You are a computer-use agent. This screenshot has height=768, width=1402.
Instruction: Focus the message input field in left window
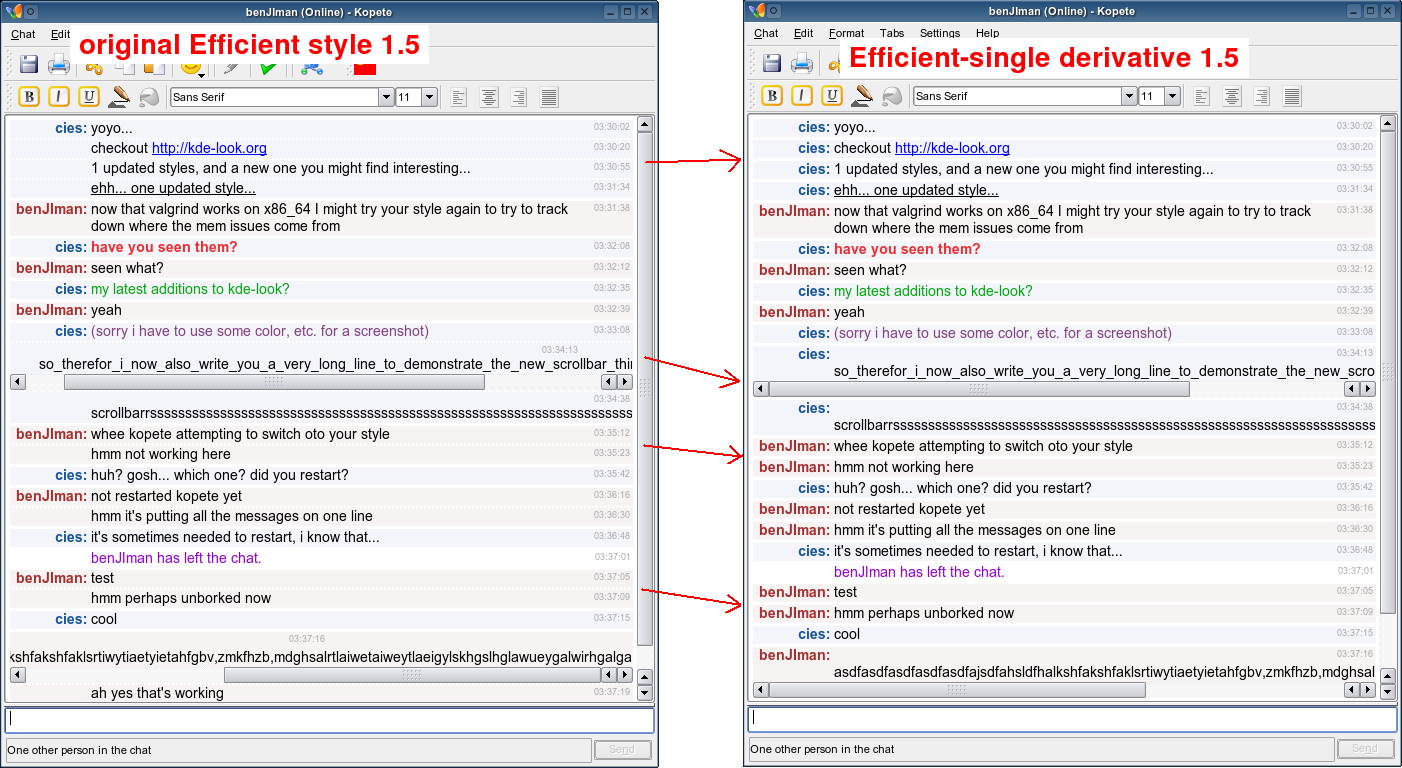pyautogui.click(x=329, y=720)
